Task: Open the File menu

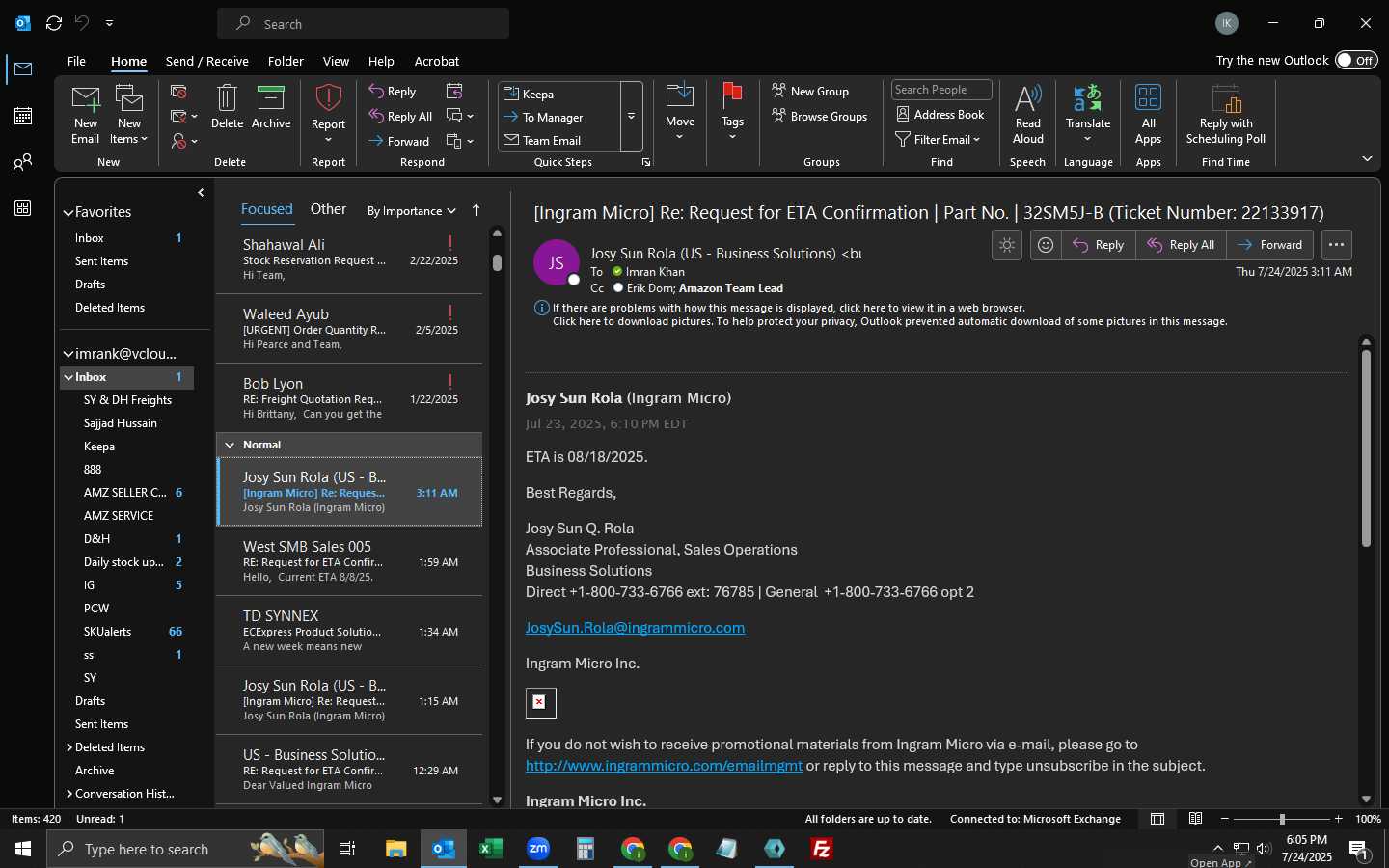Action: point(76,61)
